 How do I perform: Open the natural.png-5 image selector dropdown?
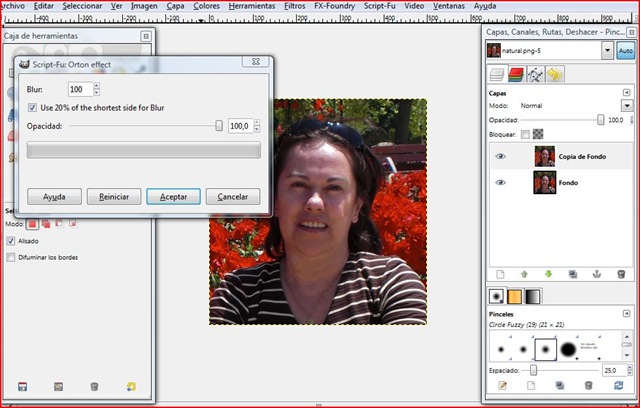[607, 51]
